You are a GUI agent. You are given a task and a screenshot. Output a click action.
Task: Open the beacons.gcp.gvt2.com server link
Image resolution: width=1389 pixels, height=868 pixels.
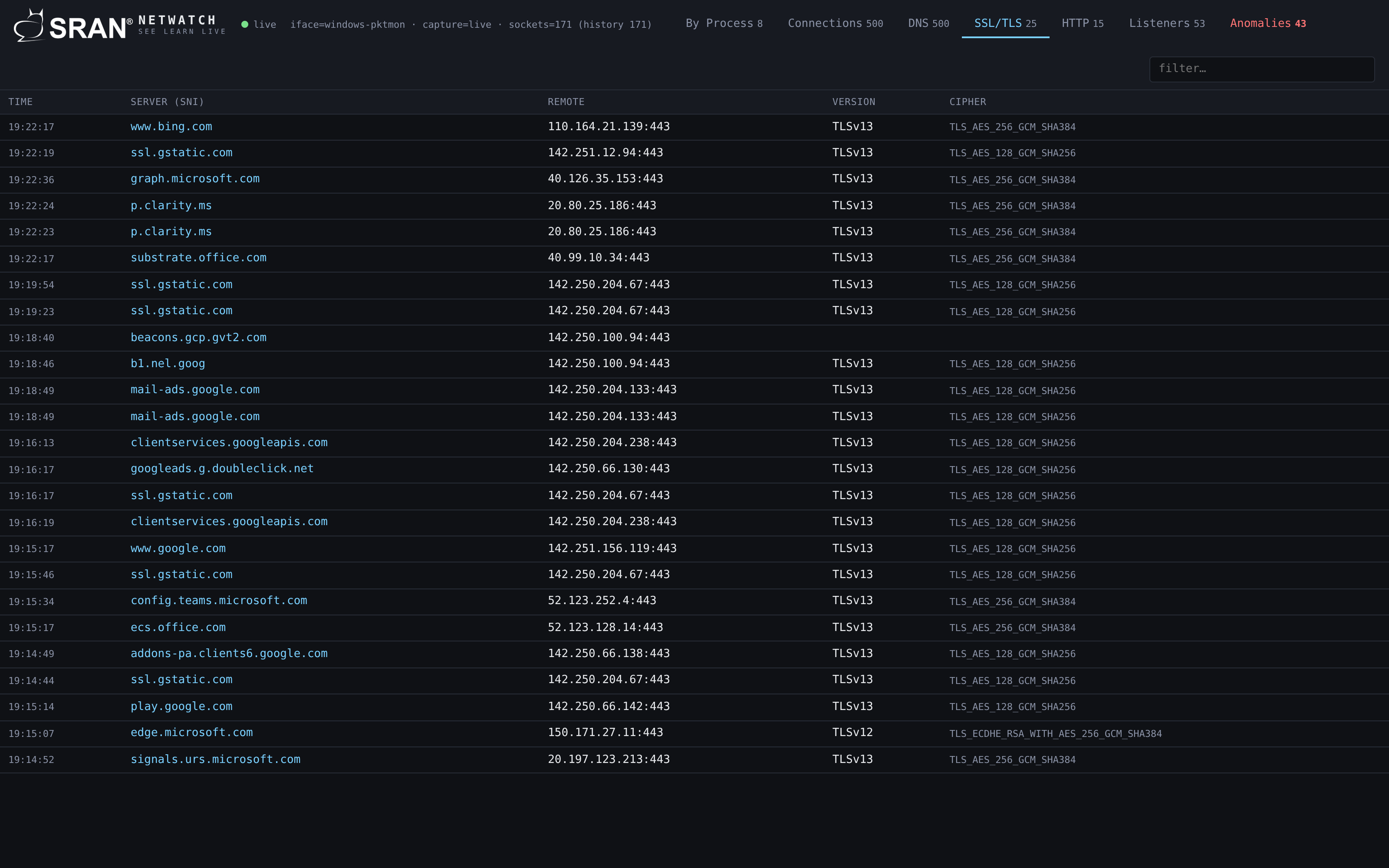coord(199,338)
